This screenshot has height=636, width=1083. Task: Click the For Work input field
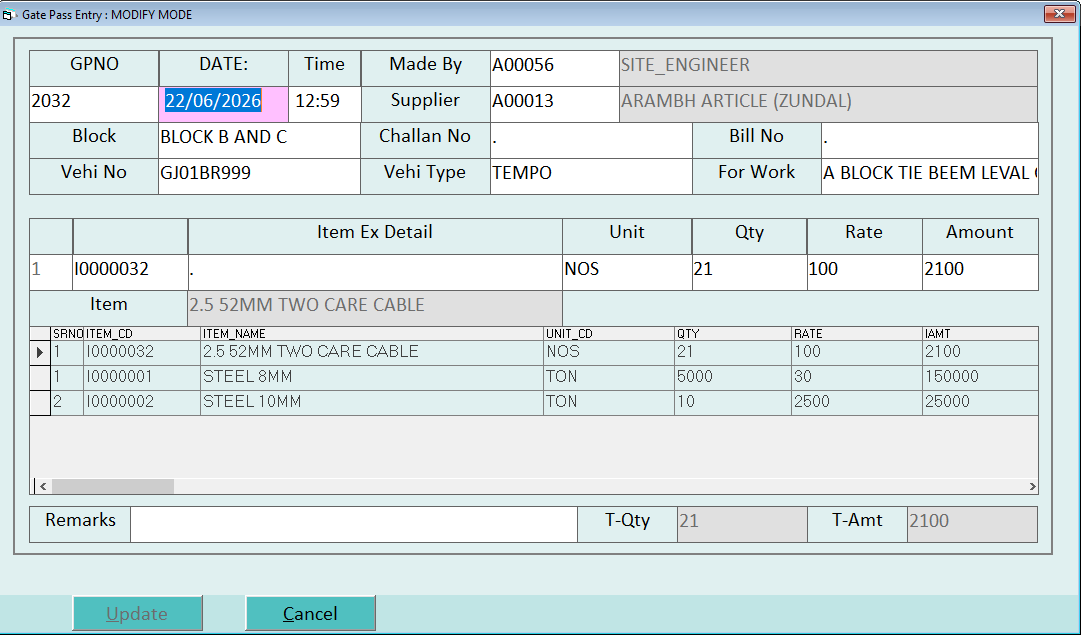(x=930, y=176)
